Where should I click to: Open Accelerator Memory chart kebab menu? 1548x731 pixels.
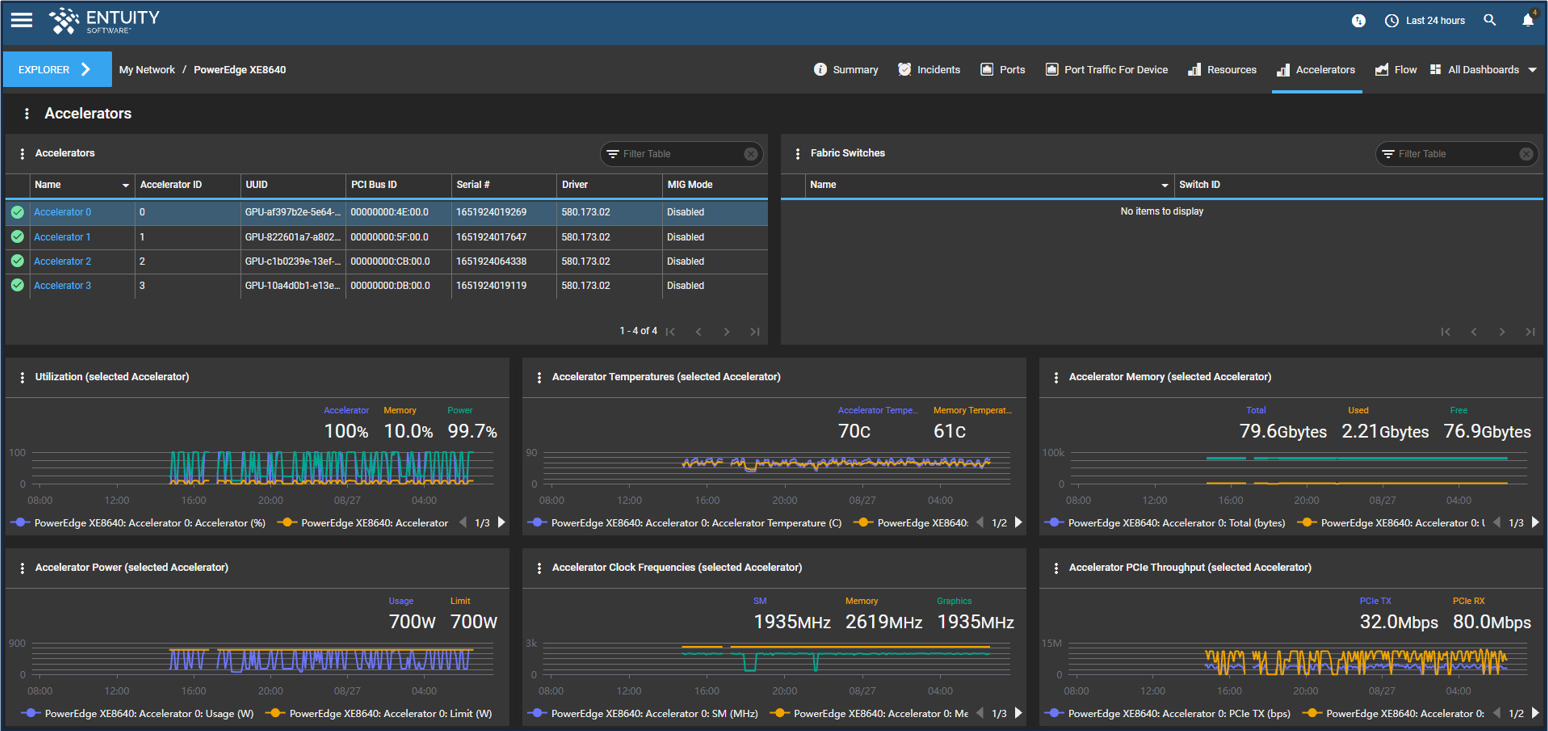[x=1056, y=378]
